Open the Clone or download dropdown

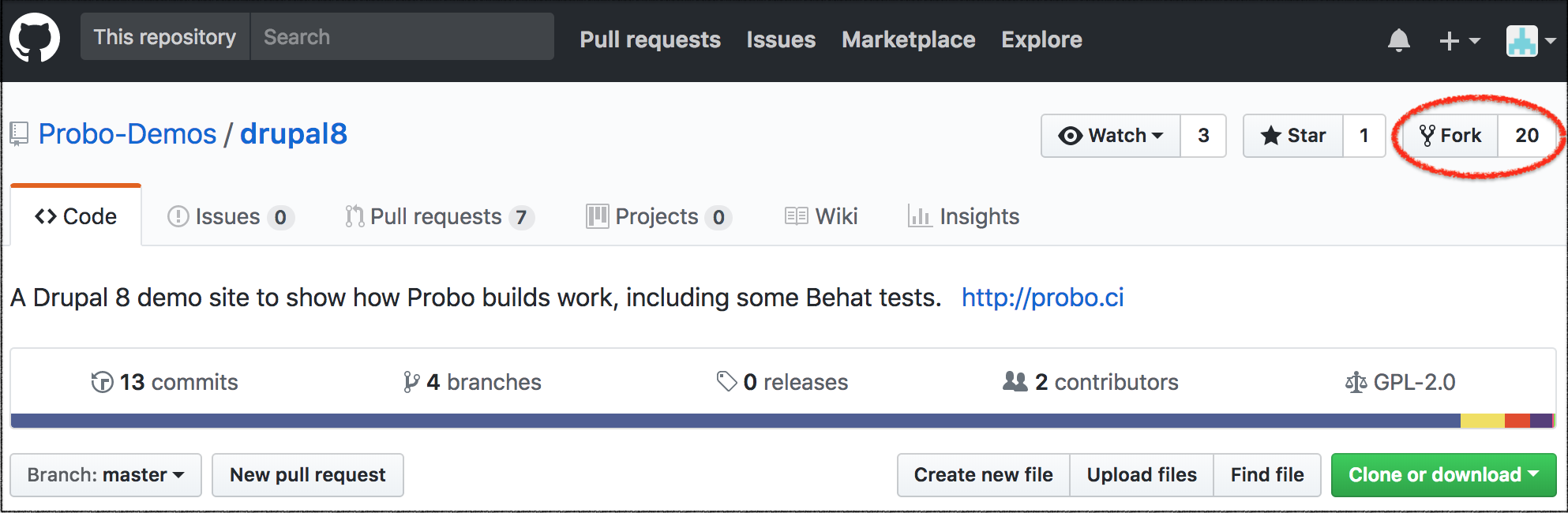tap(1442, 475)
